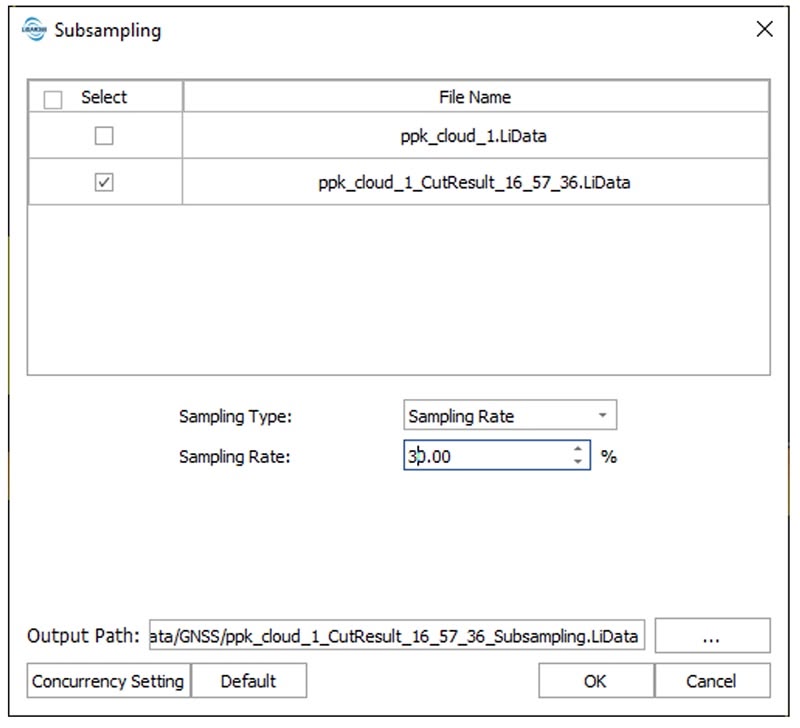Image resolution: width=800 pixels, height=728 pixels.
Task: Click the app logo in the title bar
Action: [33, 30]
